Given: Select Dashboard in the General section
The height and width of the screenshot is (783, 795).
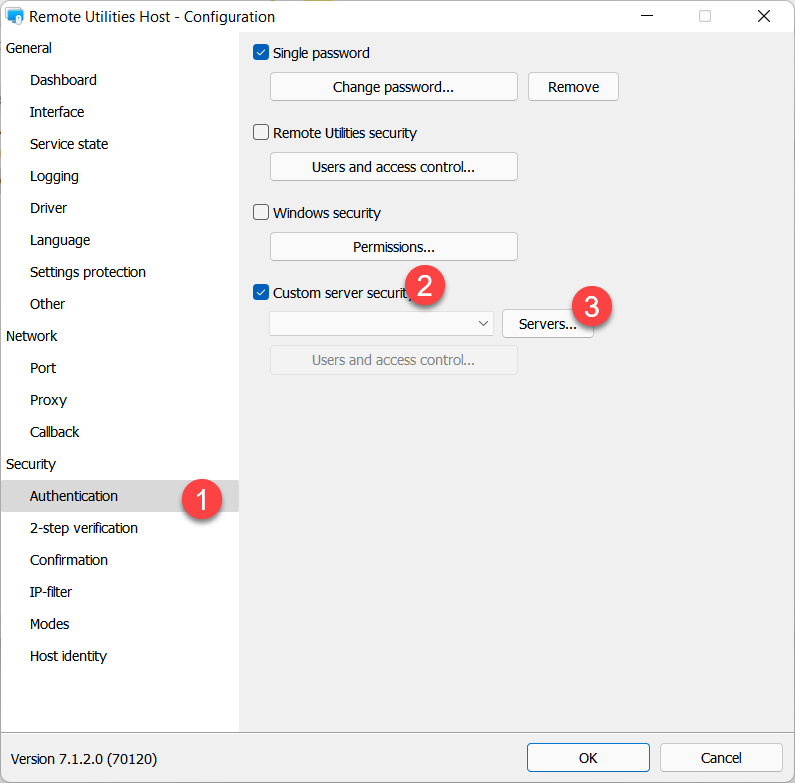Looking at the screenshot, I should (x=63, y=80).
